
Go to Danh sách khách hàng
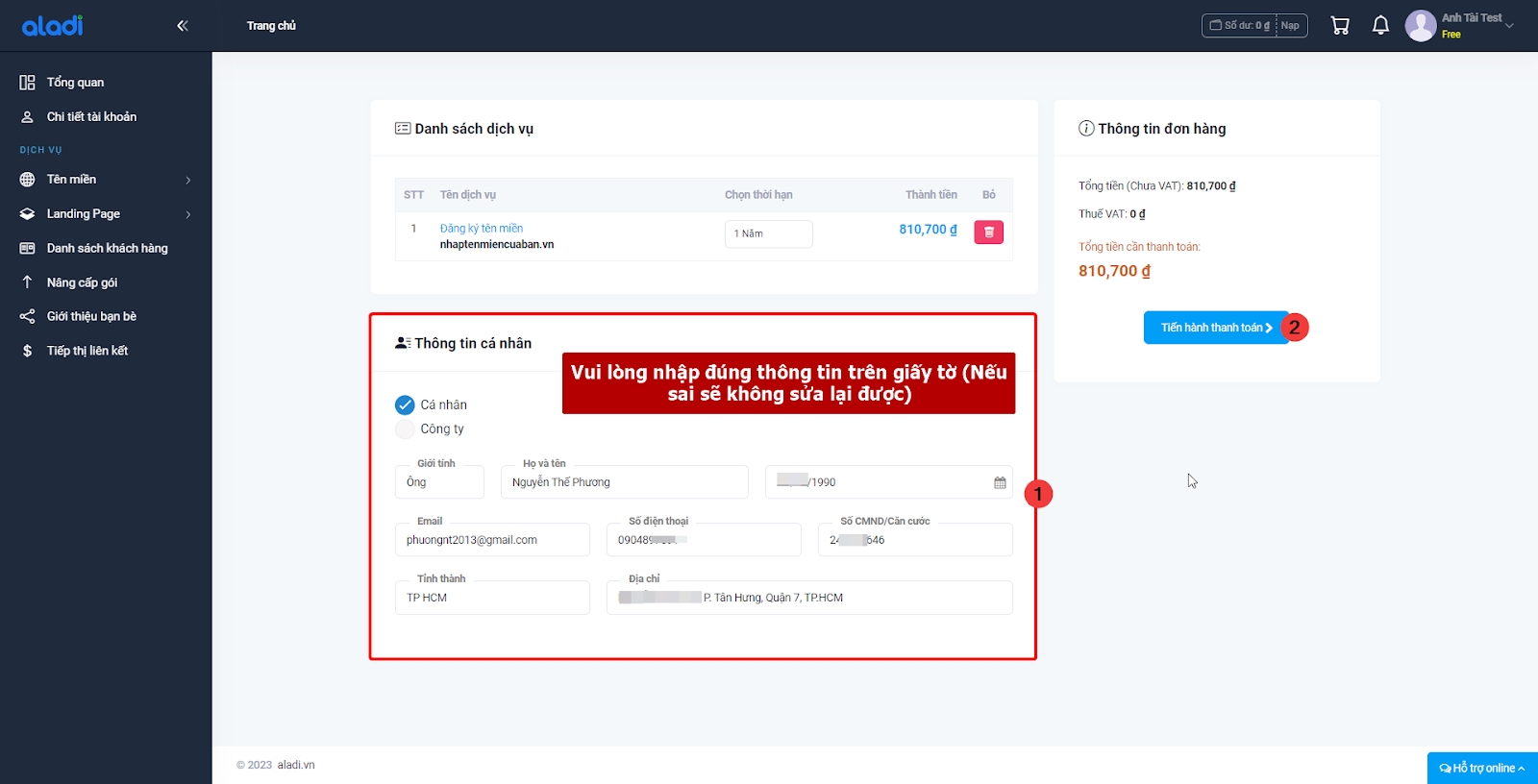107,248
